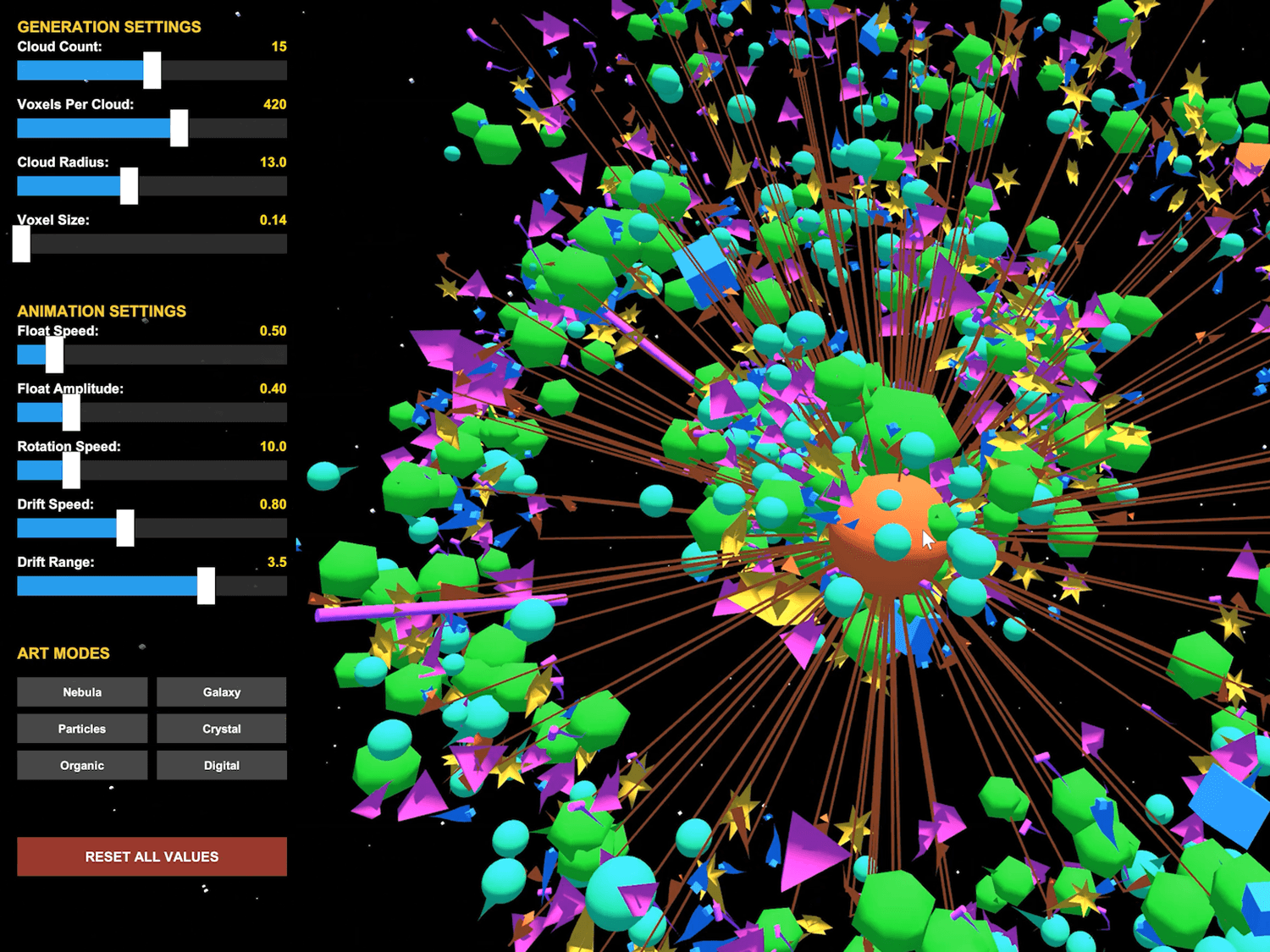Select the Crystal art mode
The height and width of the screenshot is (952, 1270).
click(222, 729)
